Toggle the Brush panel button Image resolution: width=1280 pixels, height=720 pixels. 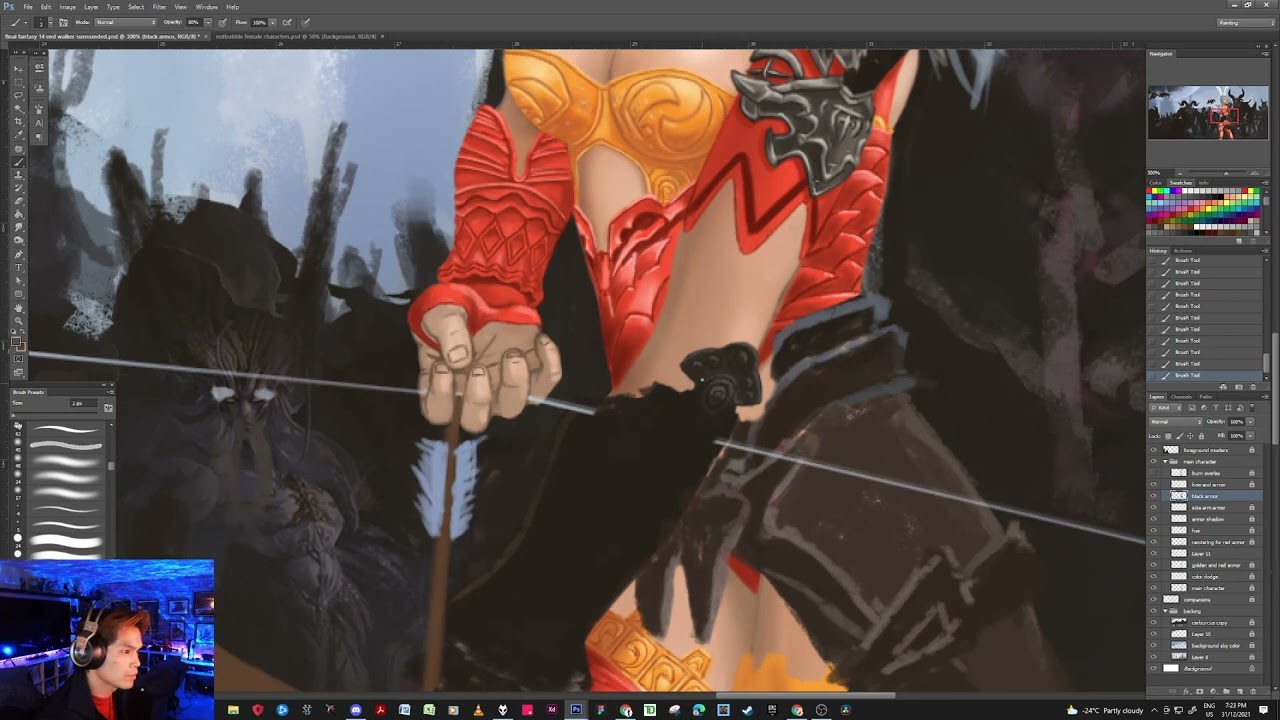[63, 22]
